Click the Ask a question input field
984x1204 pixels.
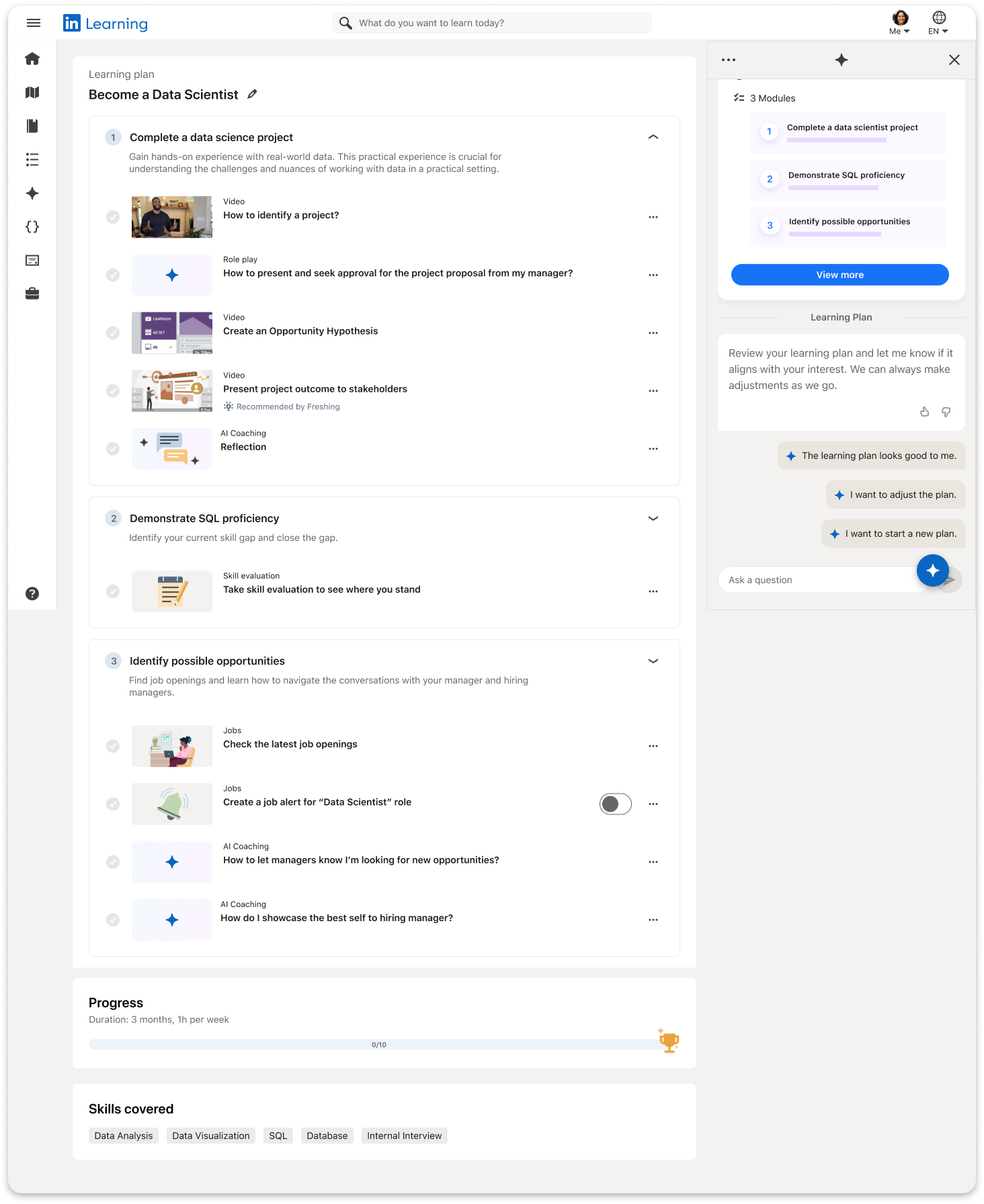817,580
